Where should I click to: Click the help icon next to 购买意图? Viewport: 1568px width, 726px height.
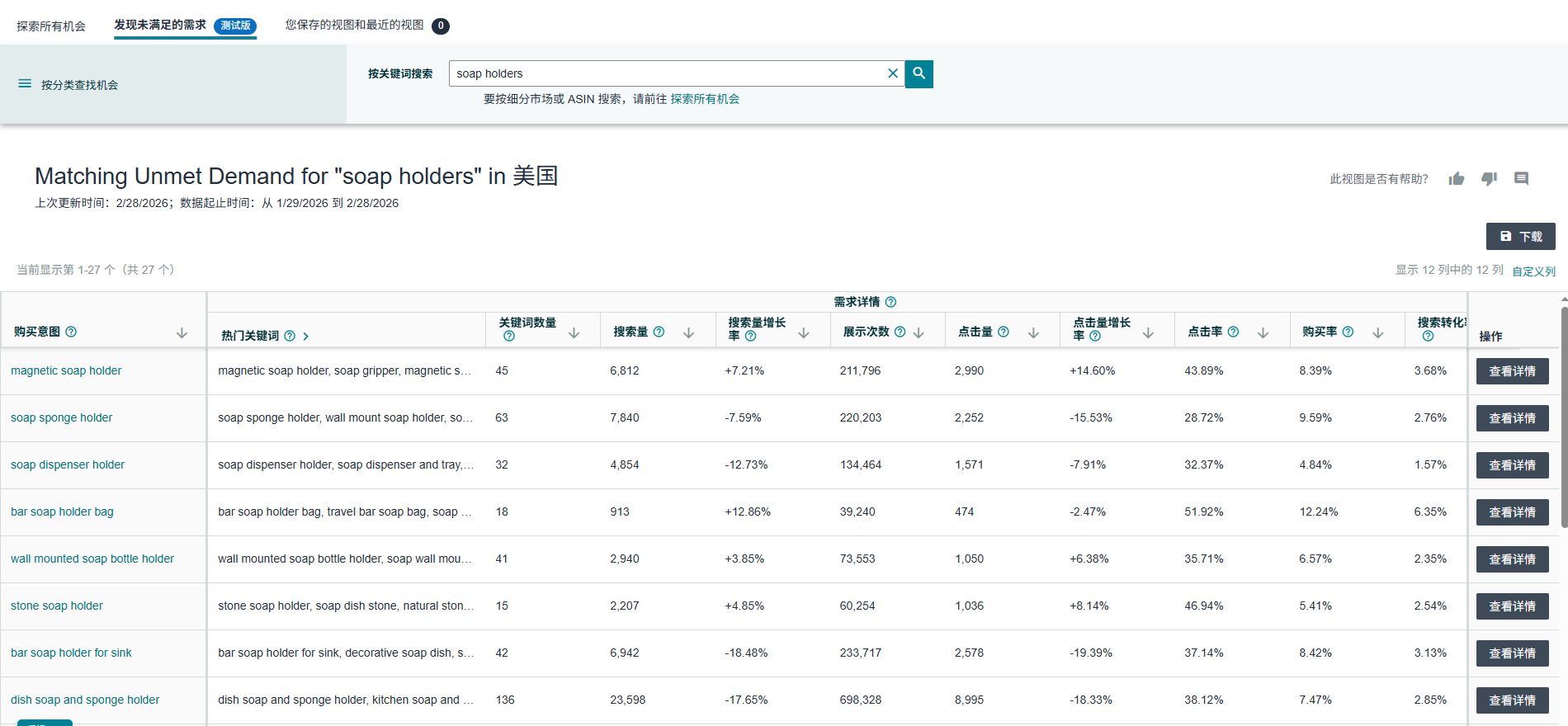[71, 332]
